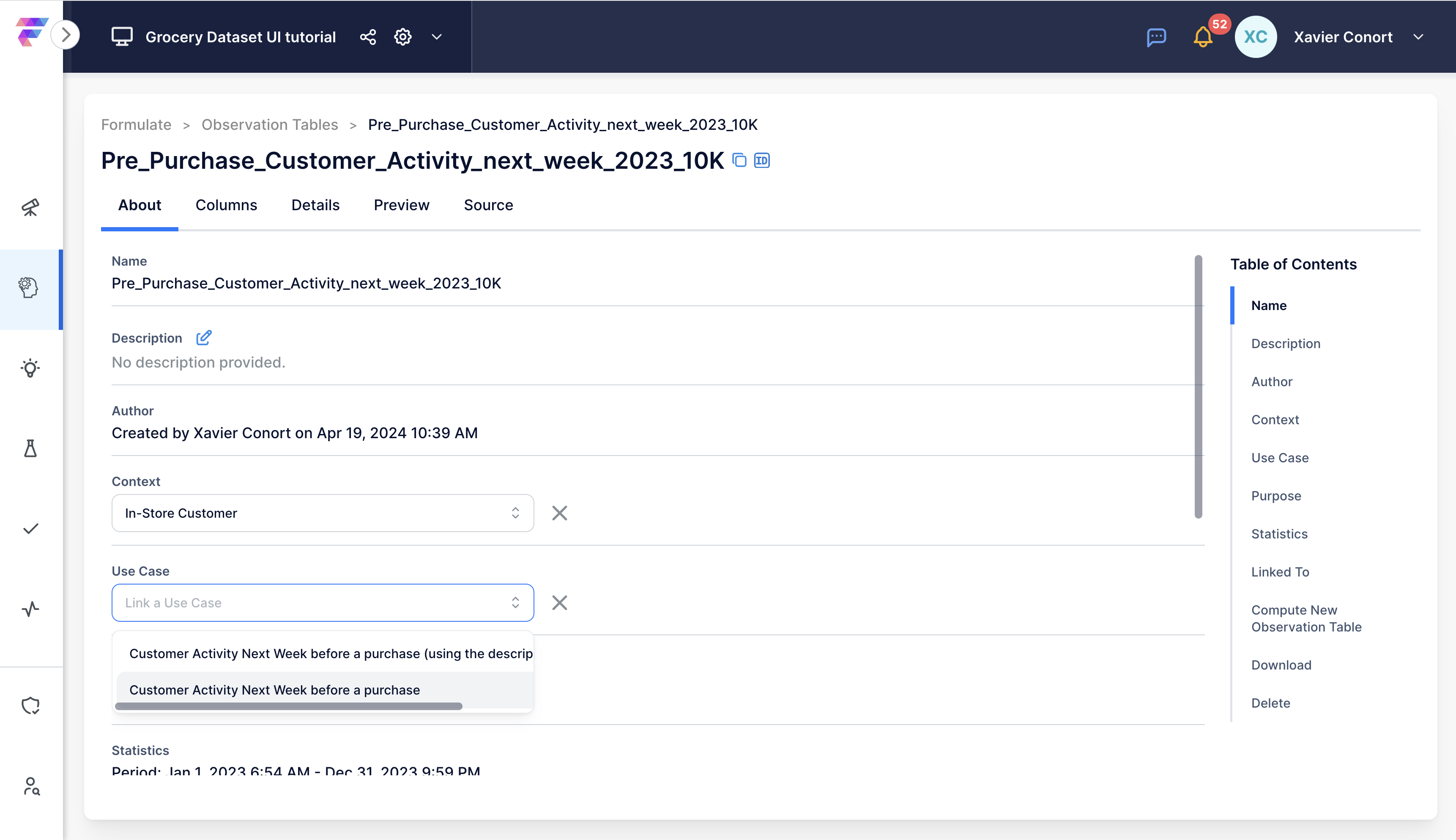Switch to the Columns tab
1456x840 pixels.
226,205
